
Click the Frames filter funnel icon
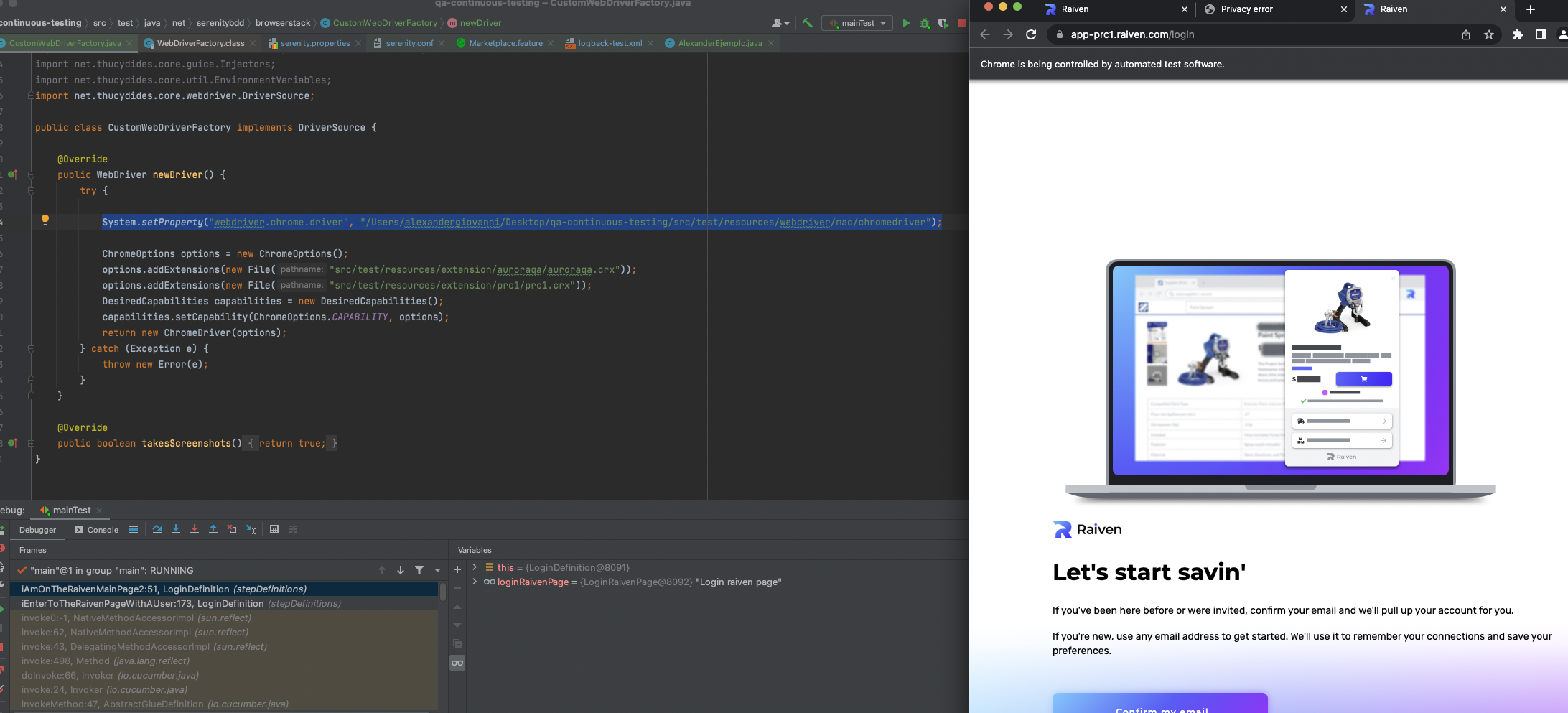coord(419,570)
